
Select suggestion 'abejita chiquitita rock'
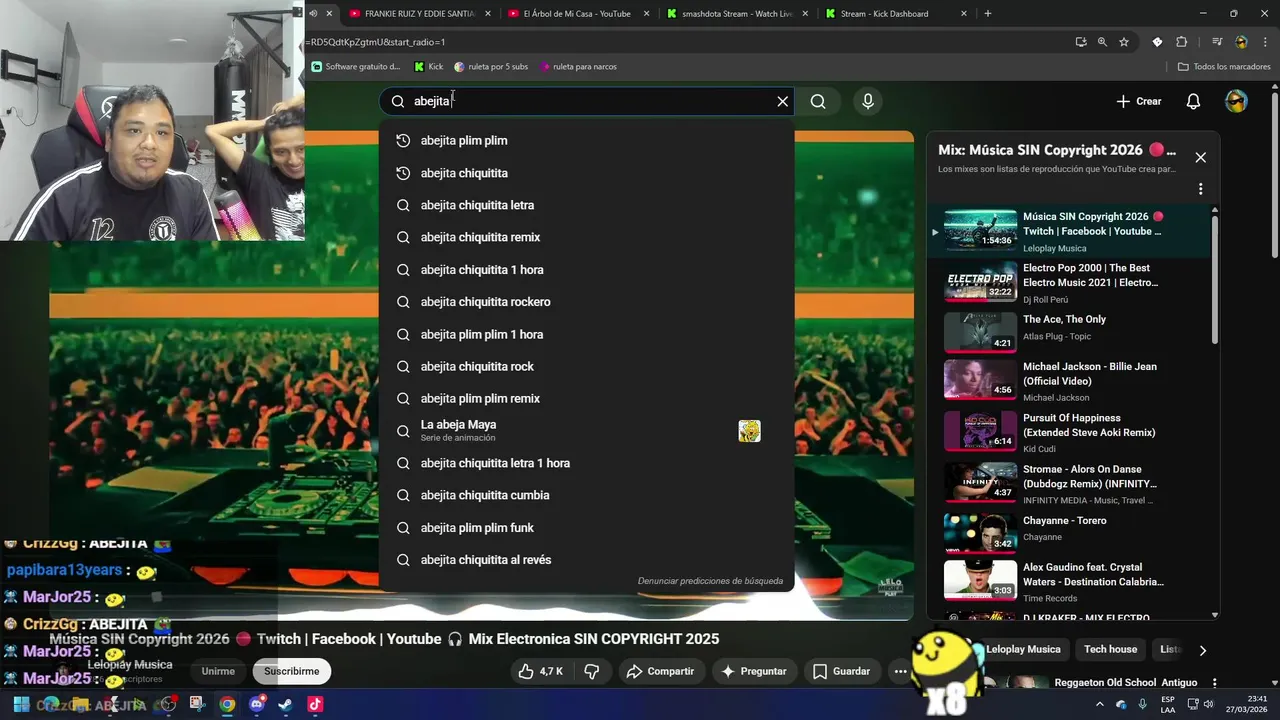pyautogui.click(x=587, y=366)
